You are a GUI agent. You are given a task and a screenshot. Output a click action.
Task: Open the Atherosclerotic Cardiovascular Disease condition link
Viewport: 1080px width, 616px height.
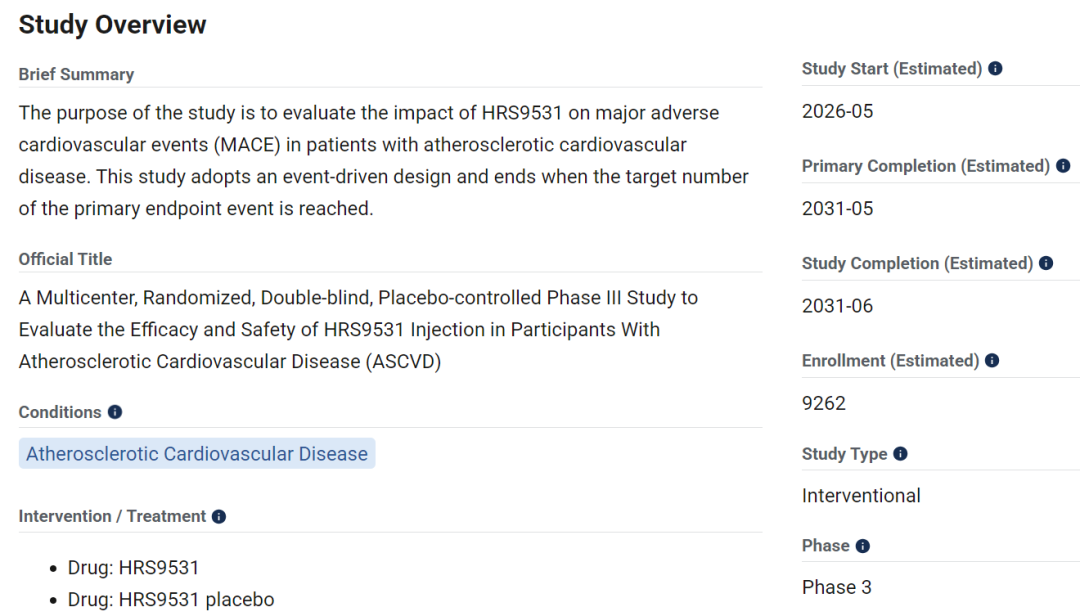click(197, 454)
